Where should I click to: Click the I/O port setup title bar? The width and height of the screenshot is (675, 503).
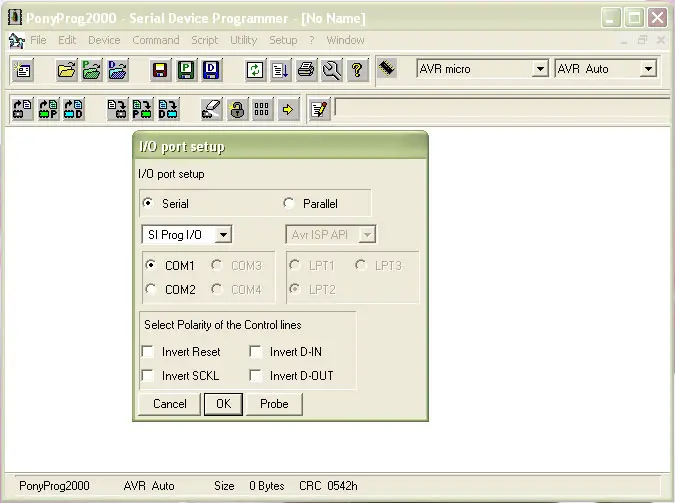[x=280, y=146]
